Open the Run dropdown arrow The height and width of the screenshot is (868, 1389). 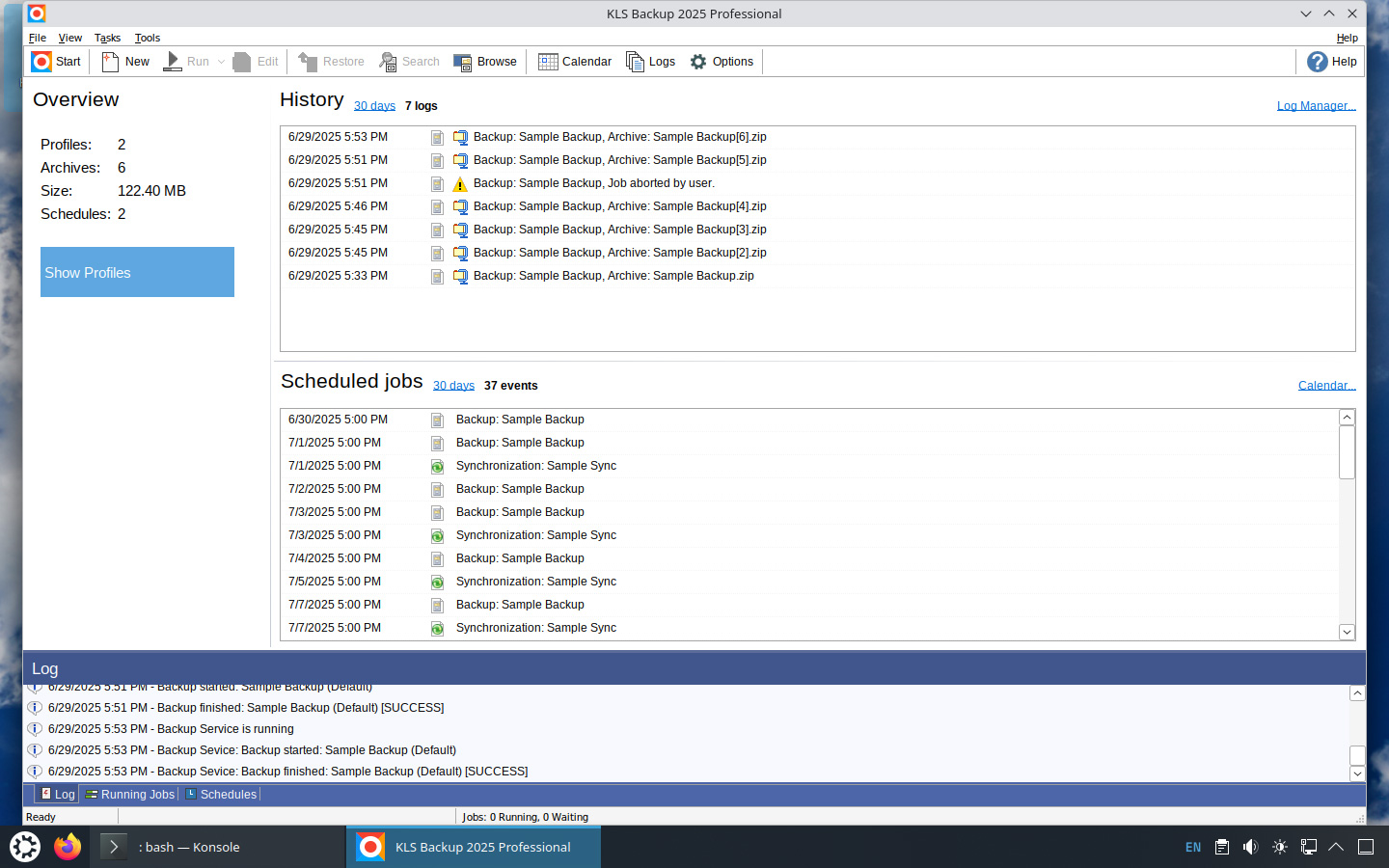221,62
